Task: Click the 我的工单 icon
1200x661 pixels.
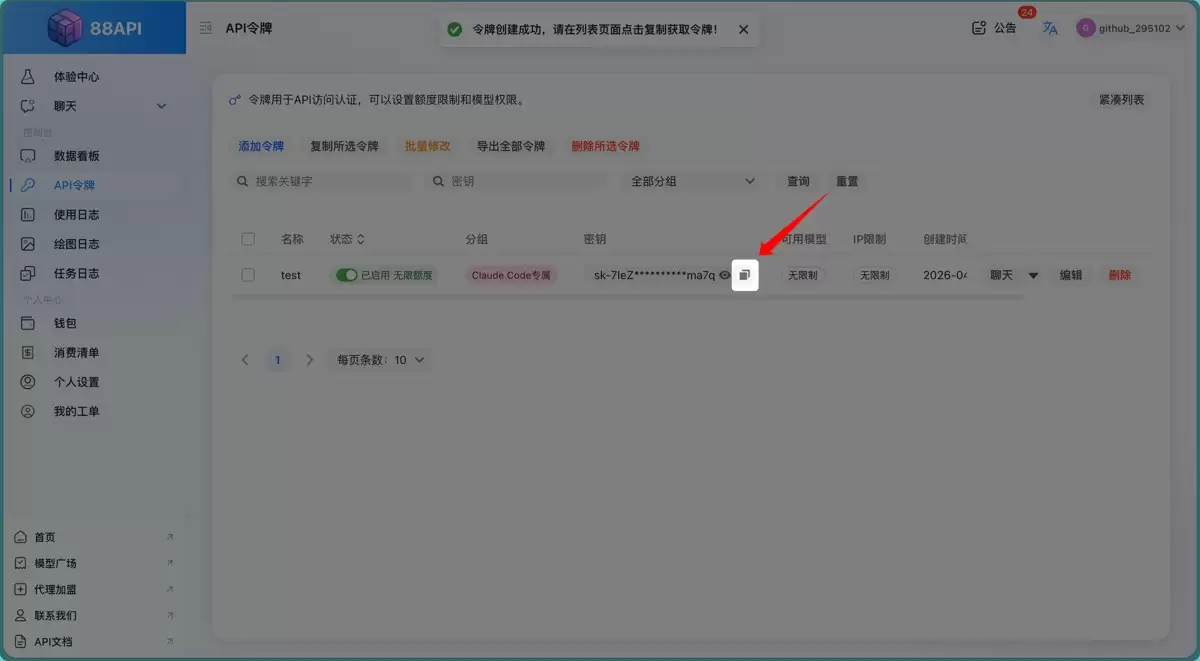Action: pos(28,411)
